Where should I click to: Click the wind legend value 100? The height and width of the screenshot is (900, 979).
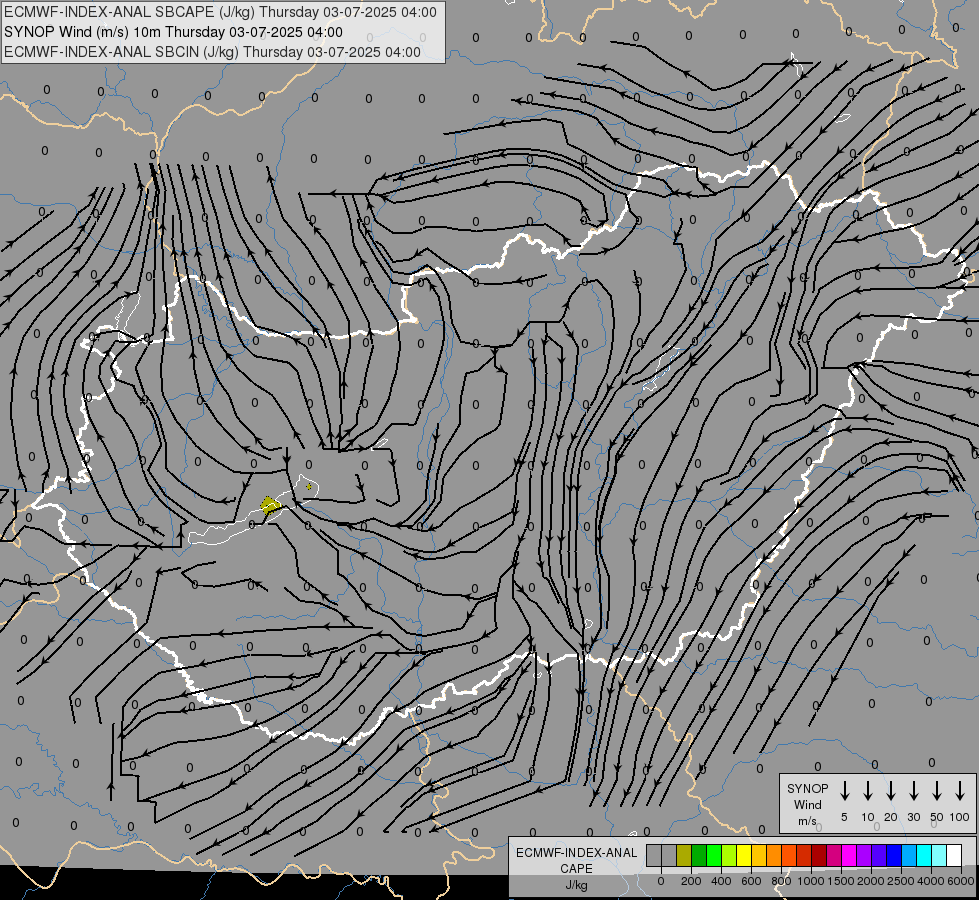960,817
